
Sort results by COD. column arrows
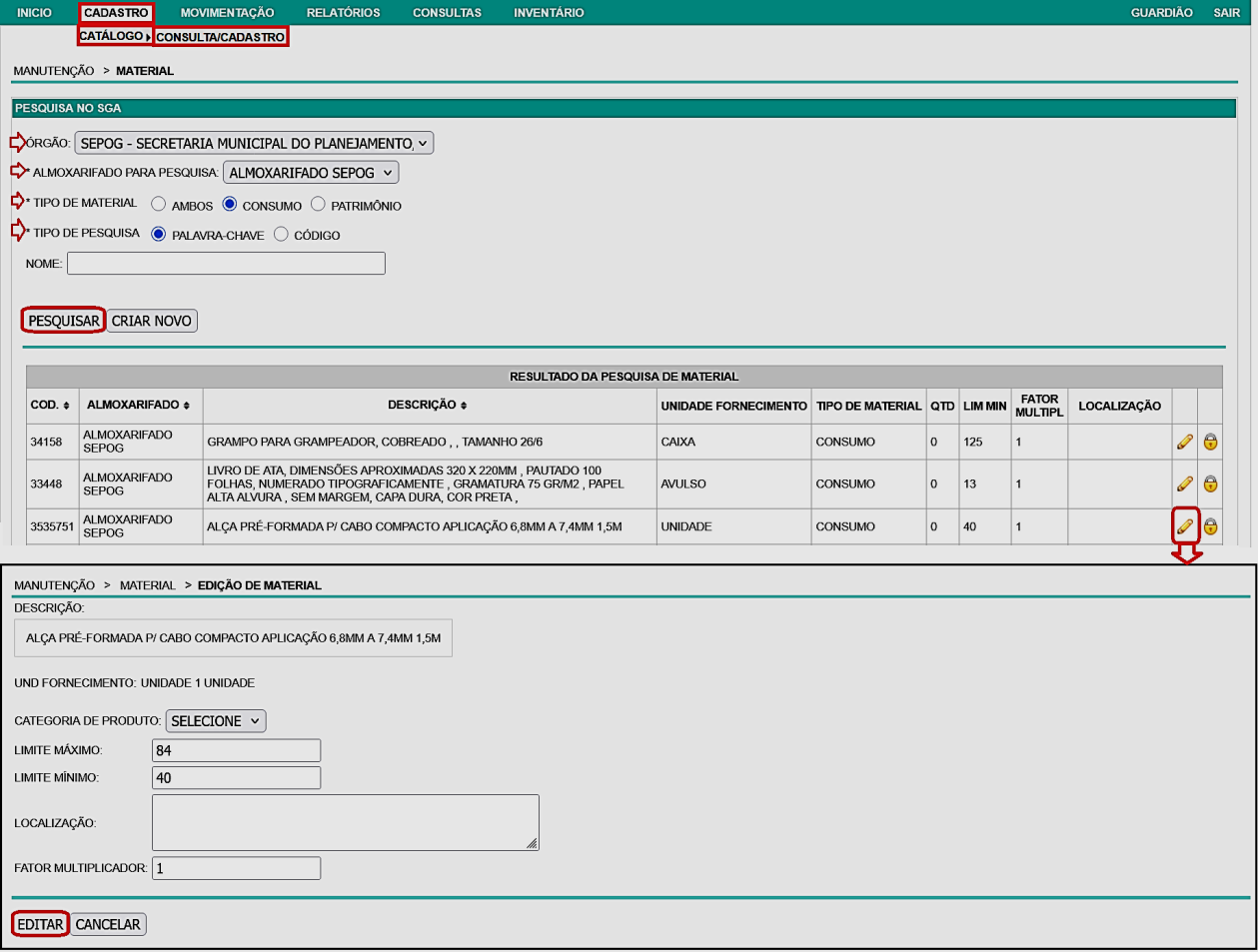(66, 406)
